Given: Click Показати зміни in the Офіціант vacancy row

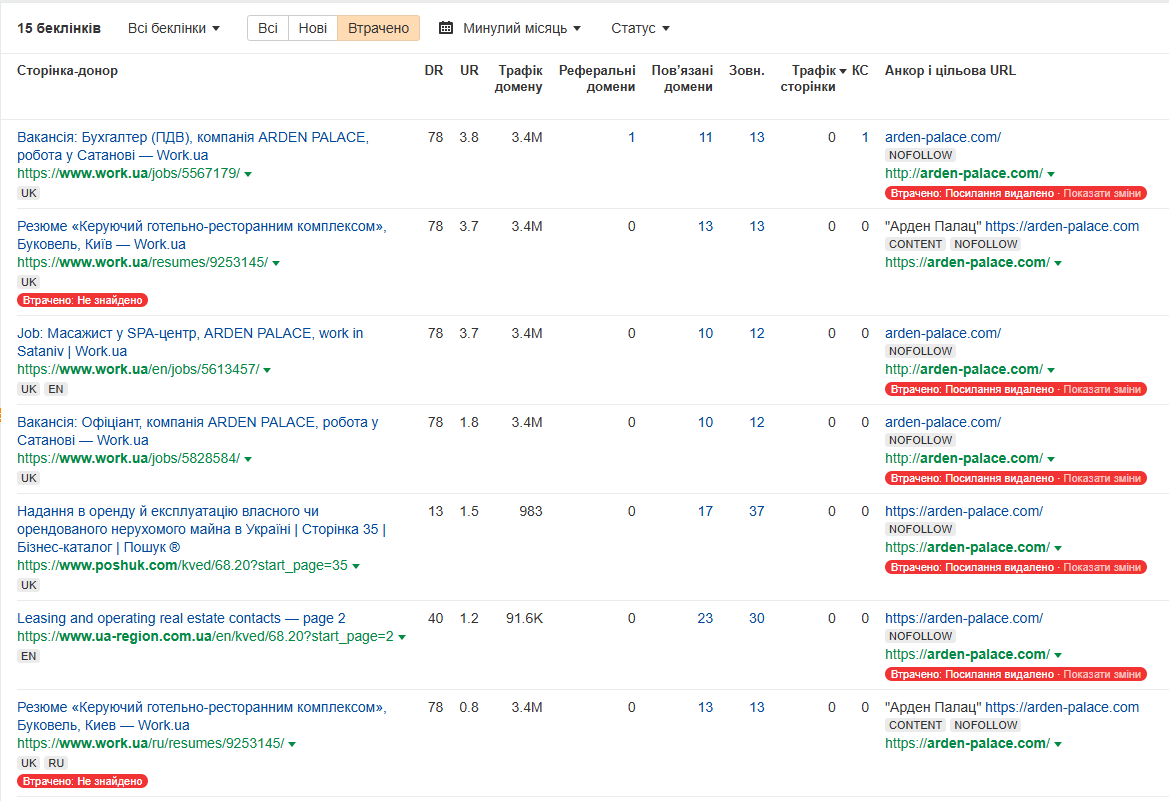Looking at the screenshot, I should (1101, 478).
